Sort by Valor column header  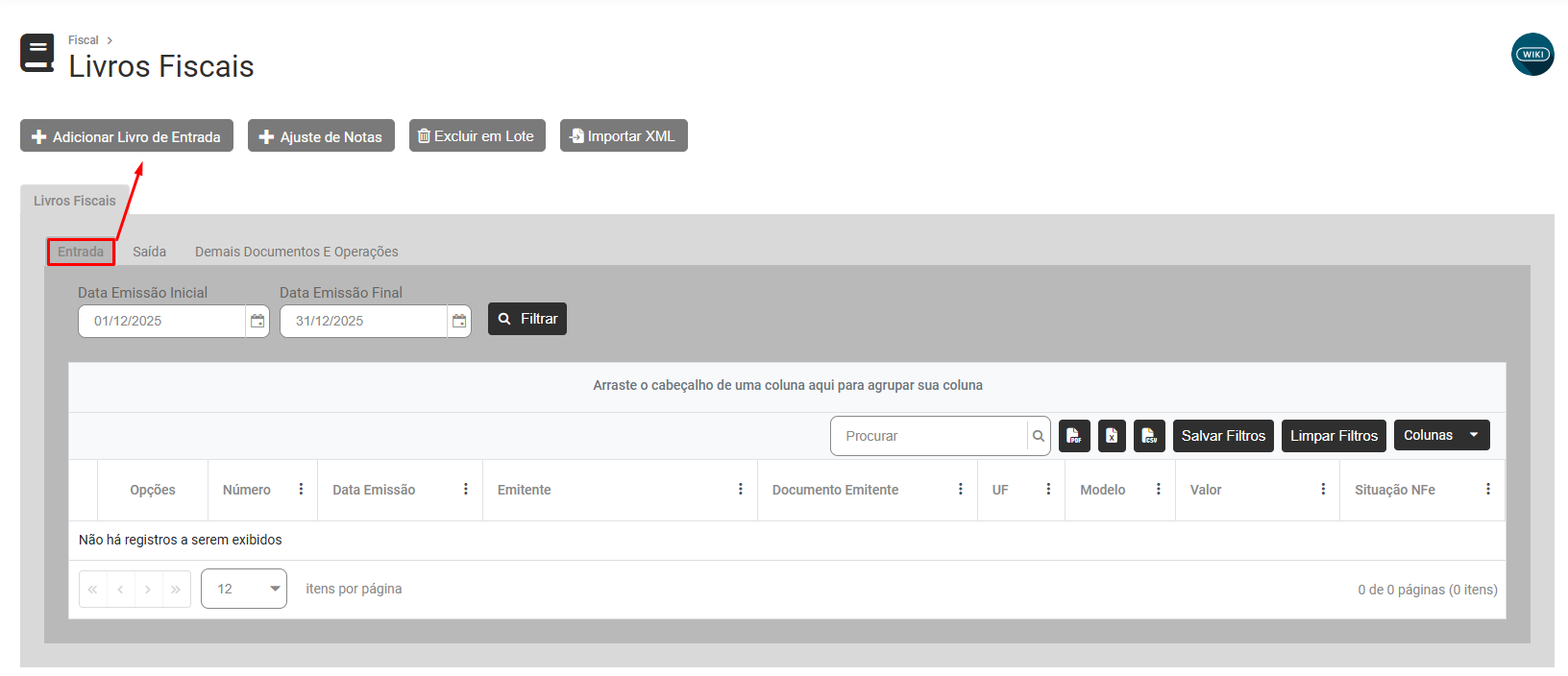[x=1206, y=490]
